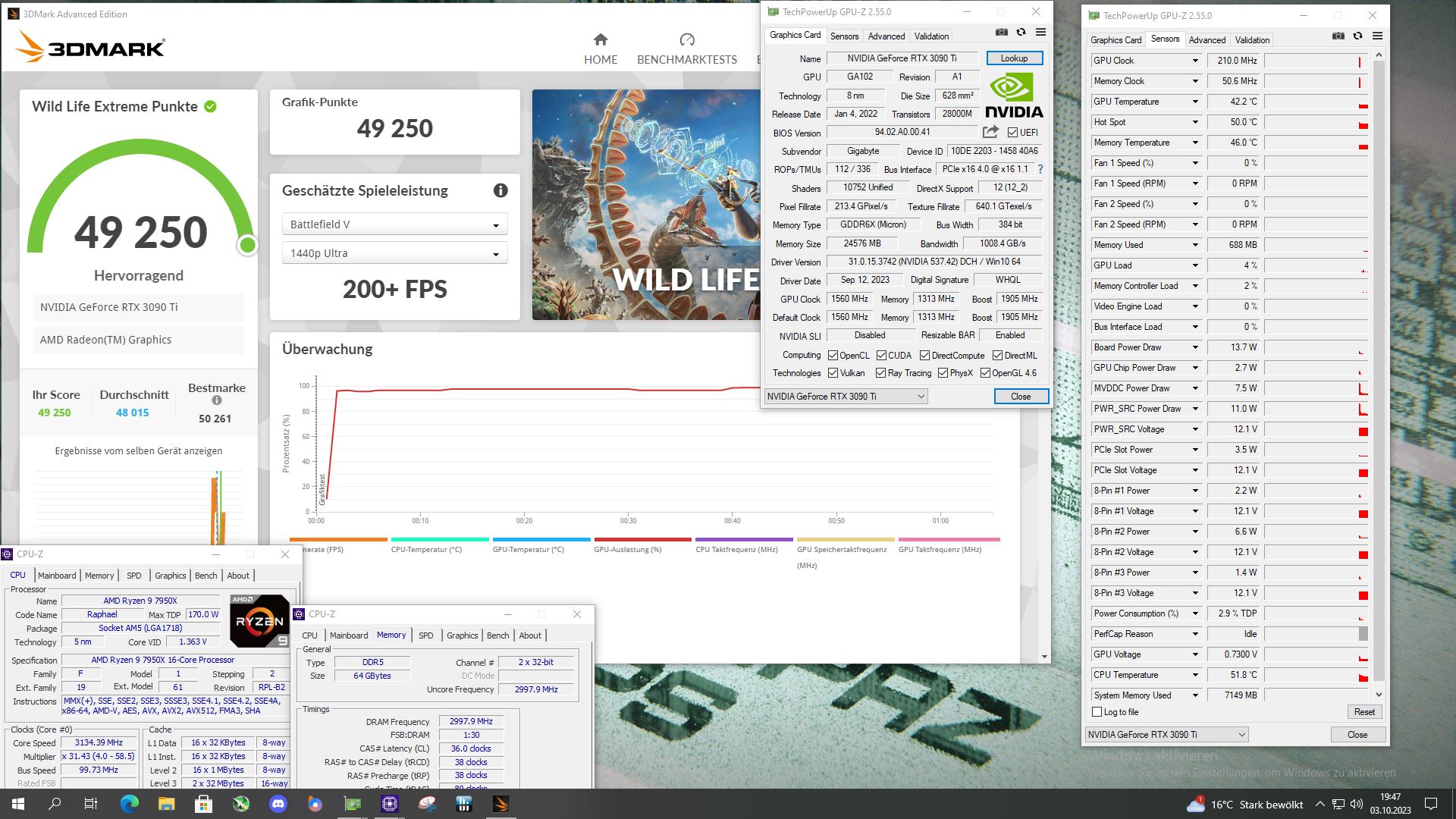Screen dimensions: 1456x819
Task: Click GPU-Temperatur legend color bar
Action: pos(541,540)
